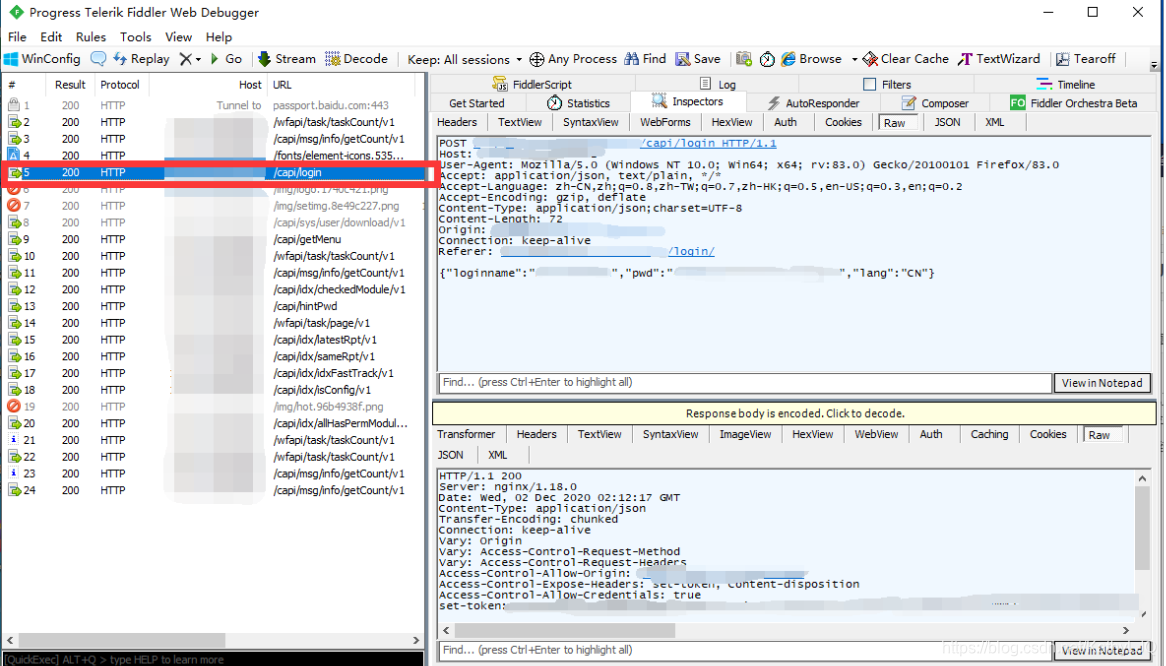The width and height of the screenshot is (1166, 666).
Task: Click session list horizontal scrollbar right arrow
Action: [416, 640]
